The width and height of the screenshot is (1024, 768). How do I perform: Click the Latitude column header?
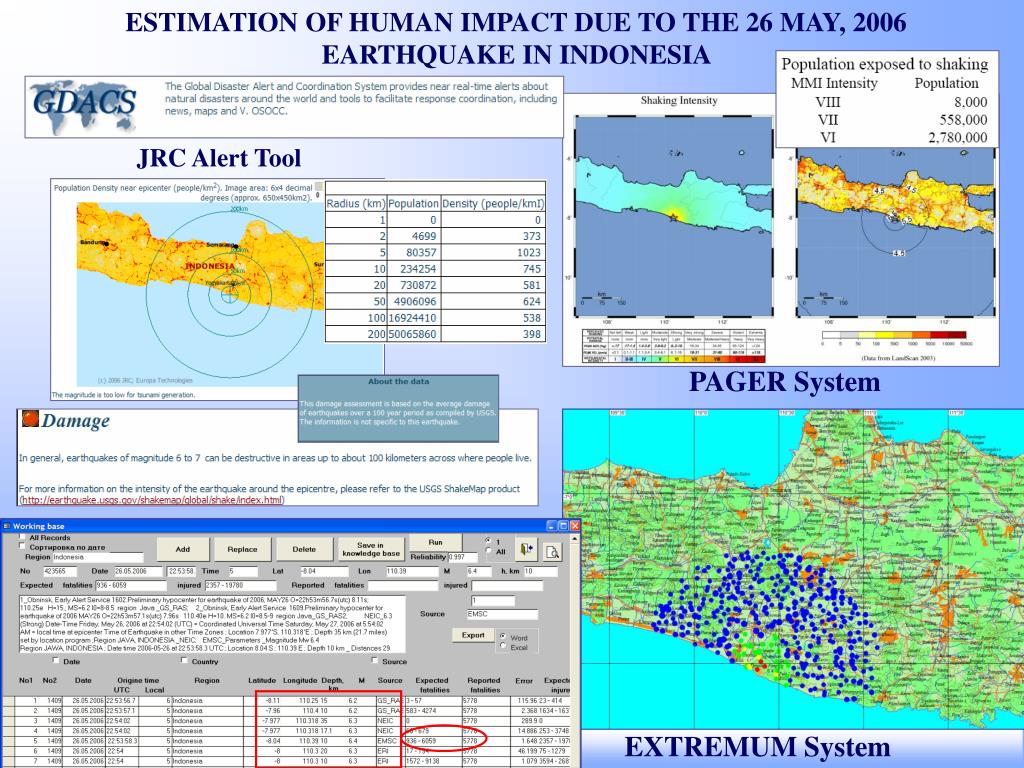pyautogui.click(x=262, y=680)
